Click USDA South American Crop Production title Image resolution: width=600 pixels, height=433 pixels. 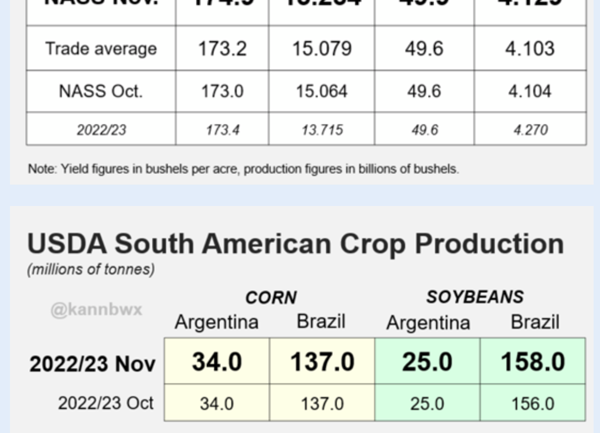[295, 244]
